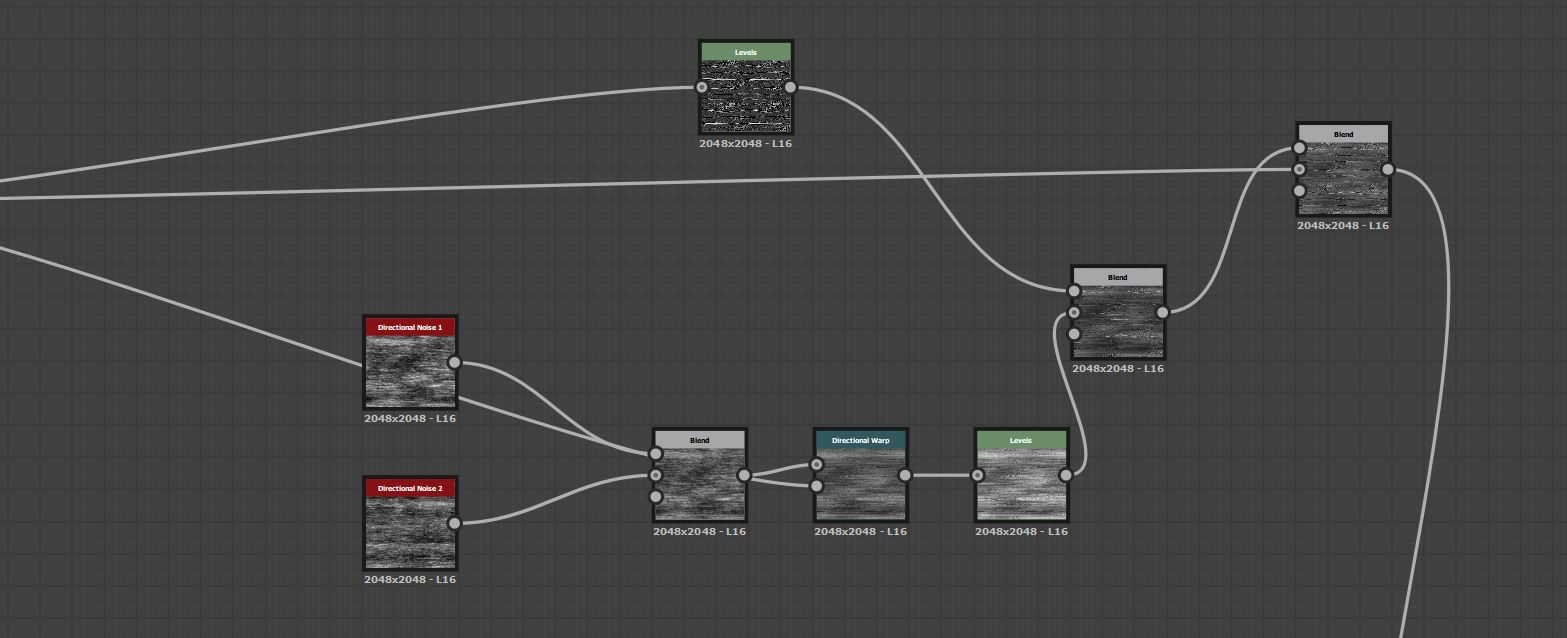Click Directional Noise 1 output connector
1567x638 pixels.
click(454, 362)
